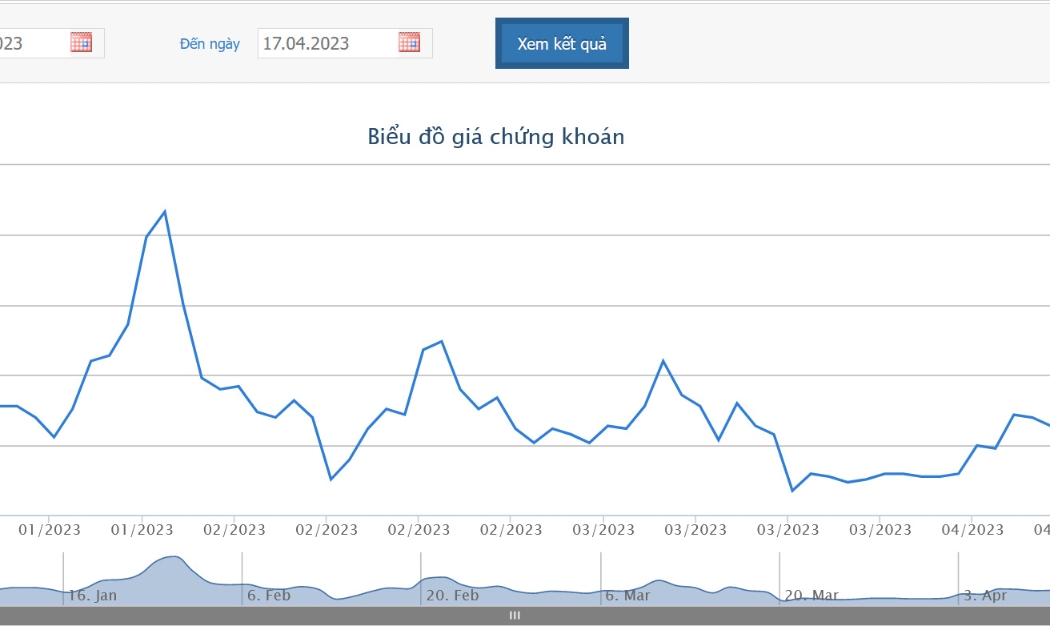Click the '16. Jan' marker in the navigator

pos(92,595)
